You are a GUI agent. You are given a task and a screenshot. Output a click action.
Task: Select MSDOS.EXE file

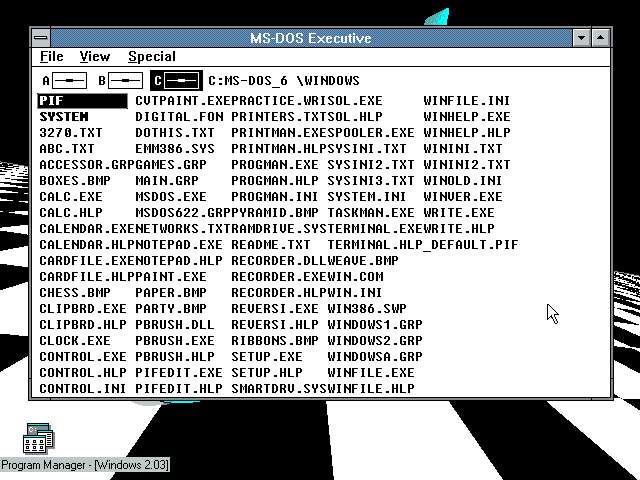click(171, 196)
